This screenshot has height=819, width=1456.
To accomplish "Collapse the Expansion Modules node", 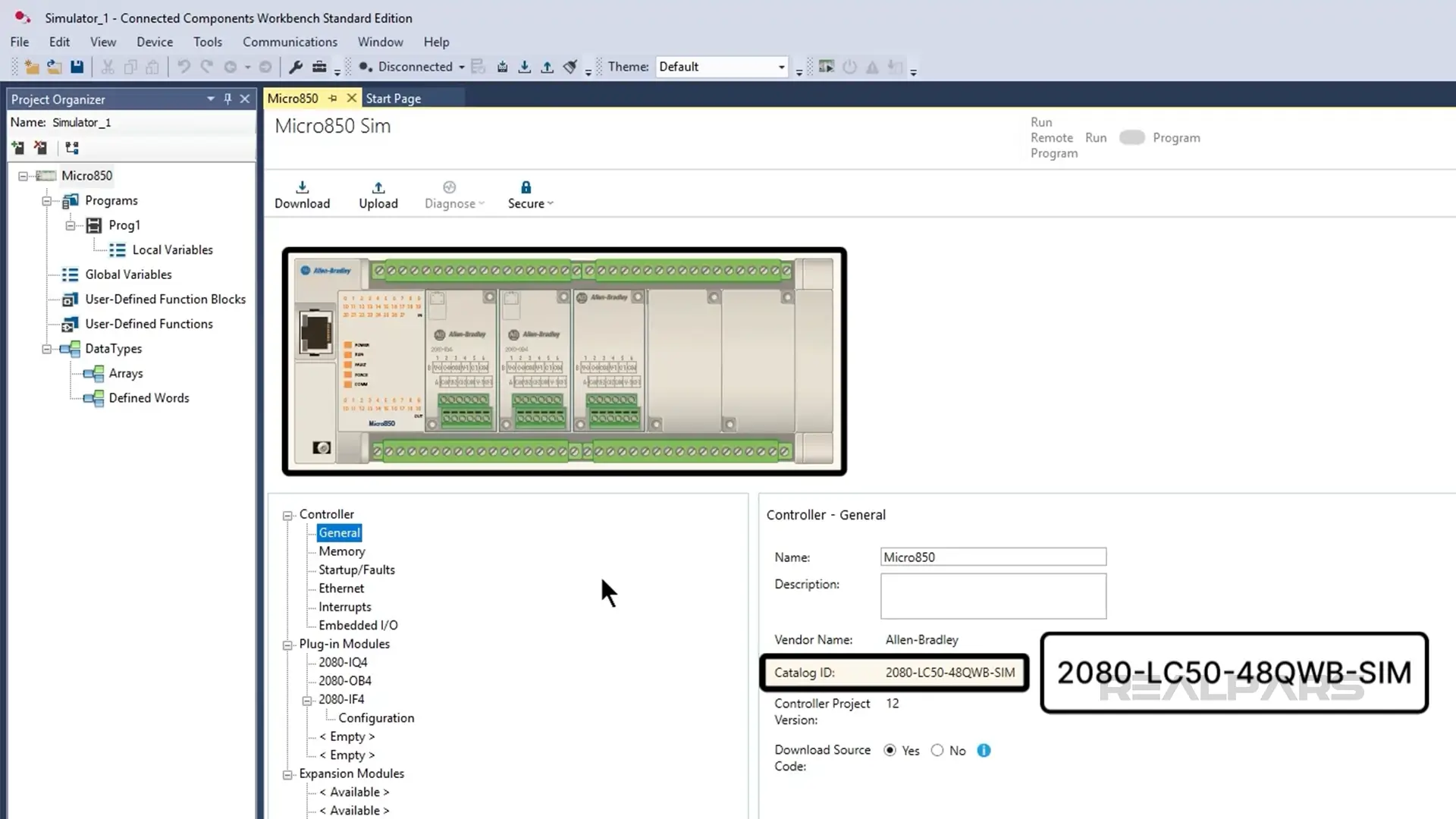I will (x=287, y=774).
